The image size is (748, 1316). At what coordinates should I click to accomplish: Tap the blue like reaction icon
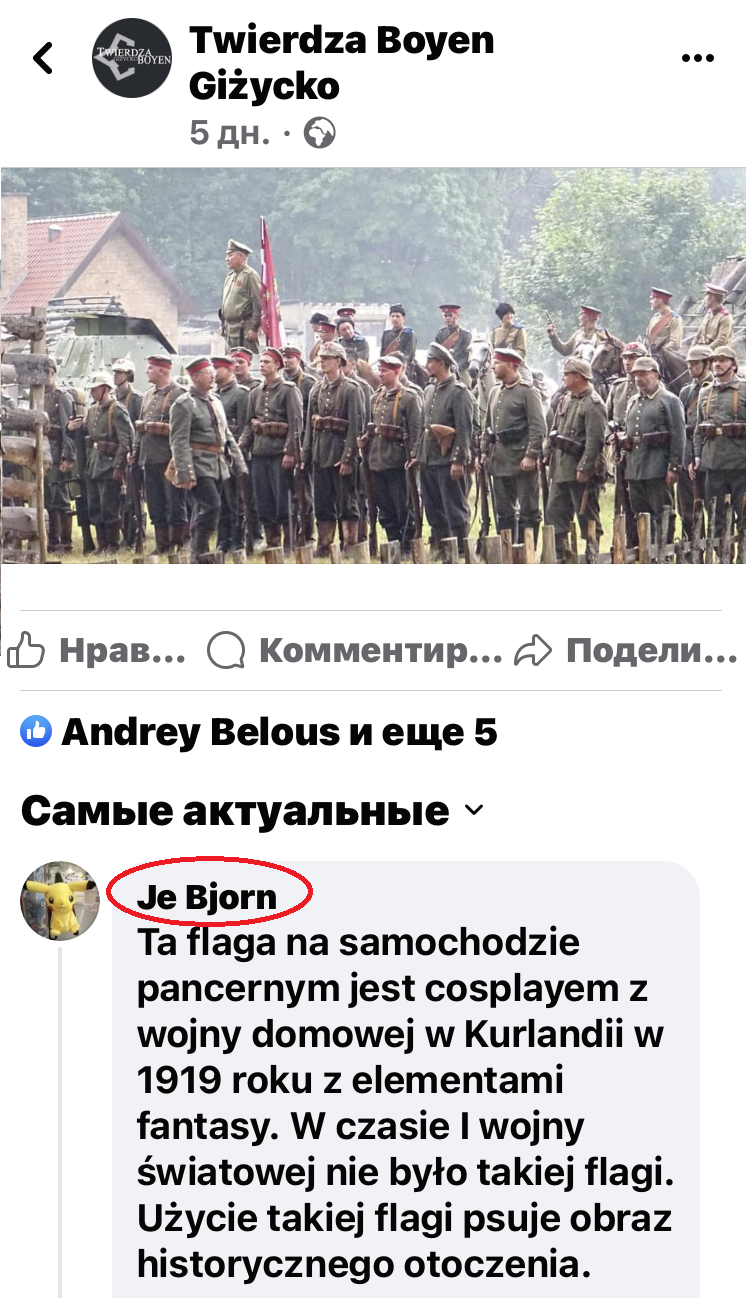(36, 732)
